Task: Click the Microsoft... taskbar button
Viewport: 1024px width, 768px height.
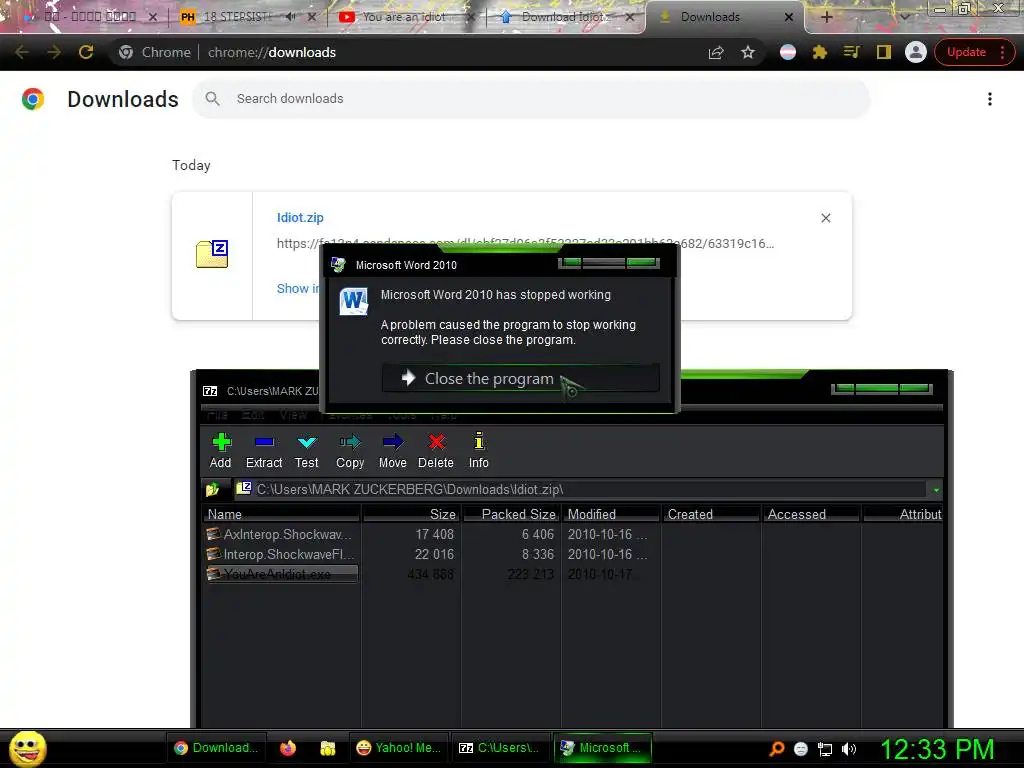Action: pos(603,748)
